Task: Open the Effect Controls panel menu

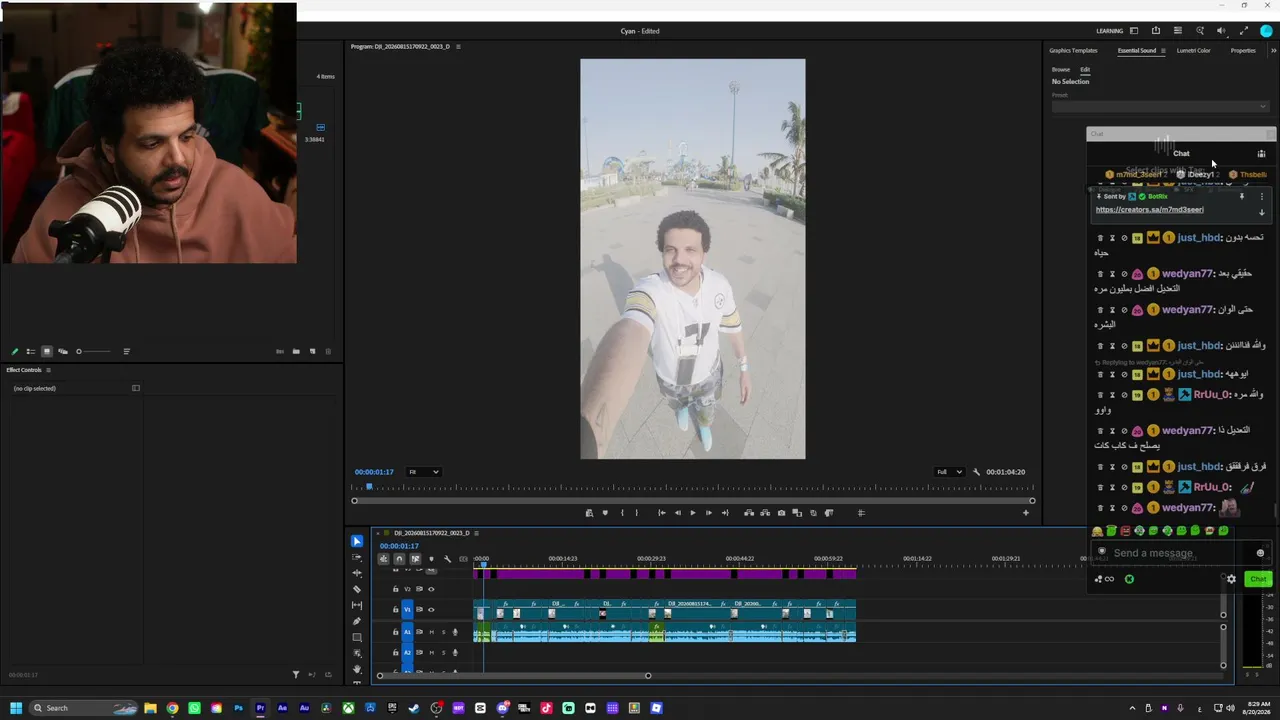Action: [x=48, y=370]
